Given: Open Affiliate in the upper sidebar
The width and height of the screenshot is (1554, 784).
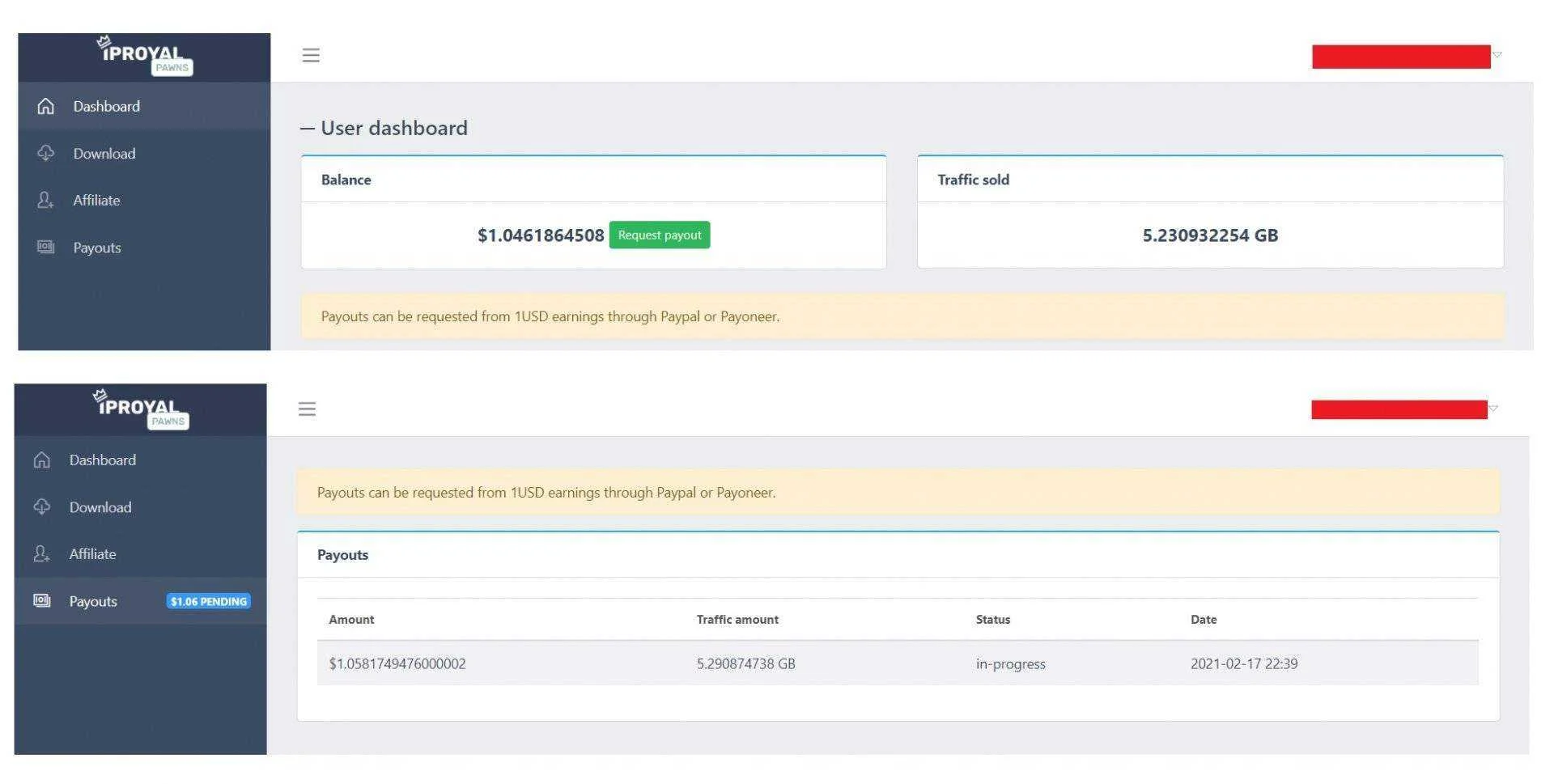Looking at the screenshot, I should coord(144,200).
